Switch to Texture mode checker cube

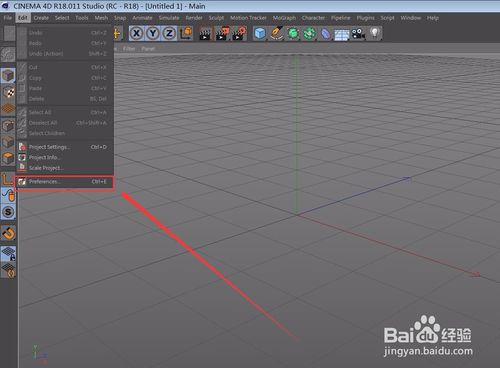click(x=8, y=92)
